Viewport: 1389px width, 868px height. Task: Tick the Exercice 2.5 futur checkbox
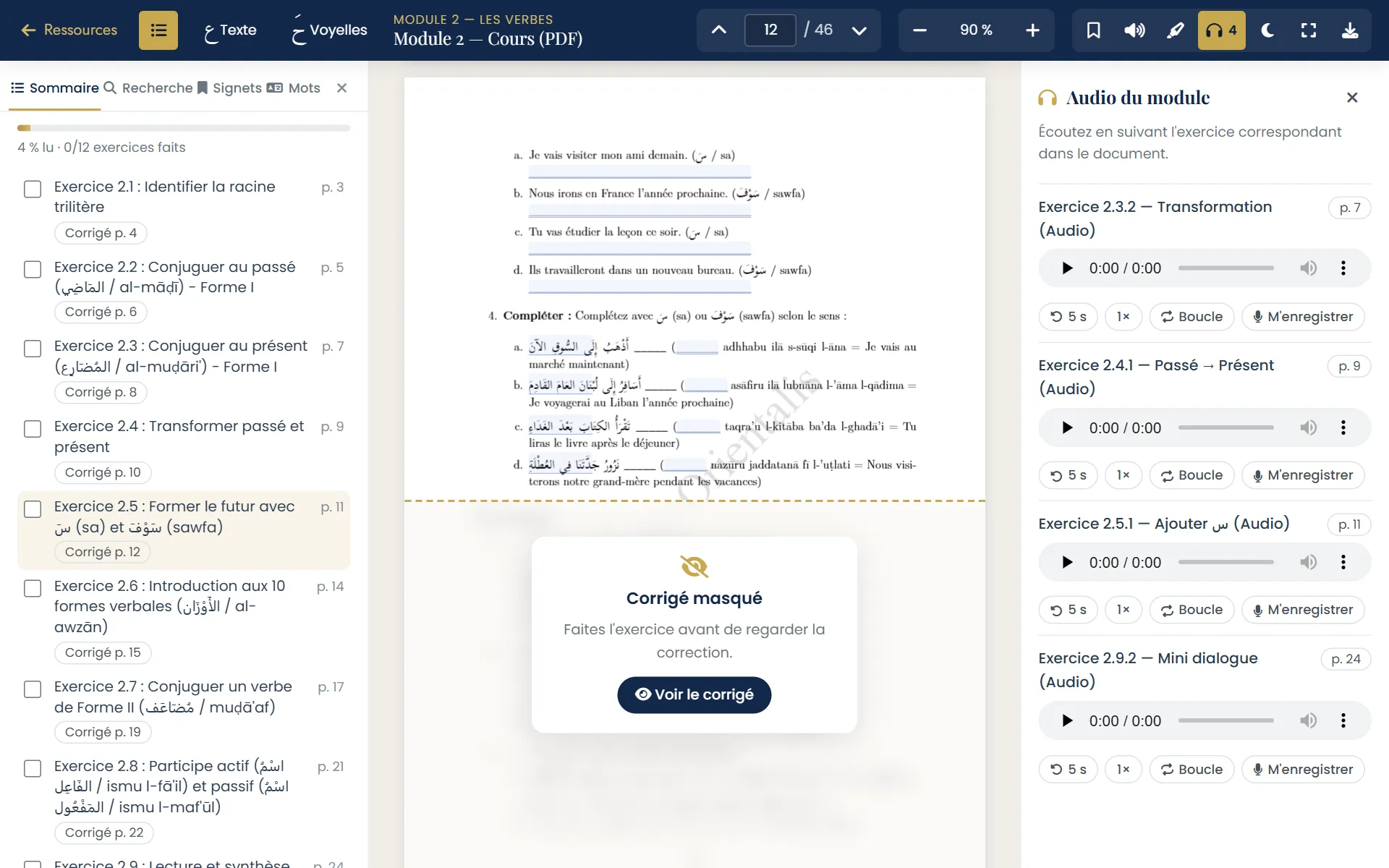(33, 509)
